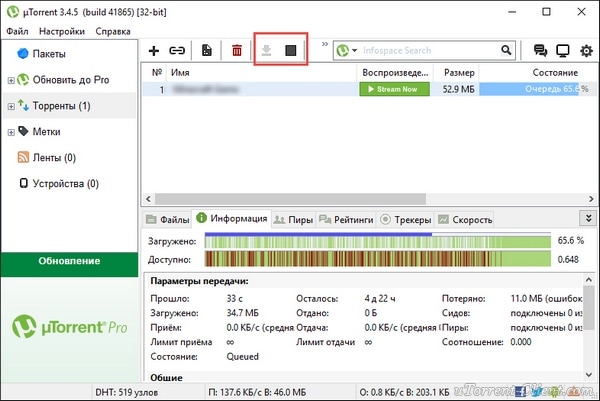Switch to the Скорость tab
The height and width of the screenshot is (401, 600).
465,220
